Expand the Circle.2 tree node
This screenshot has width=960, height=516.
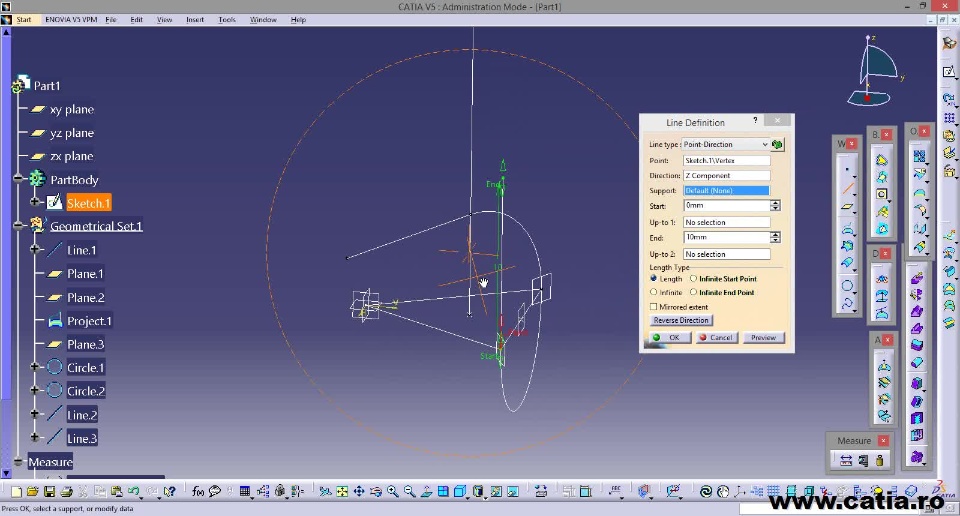pos(35,390)
